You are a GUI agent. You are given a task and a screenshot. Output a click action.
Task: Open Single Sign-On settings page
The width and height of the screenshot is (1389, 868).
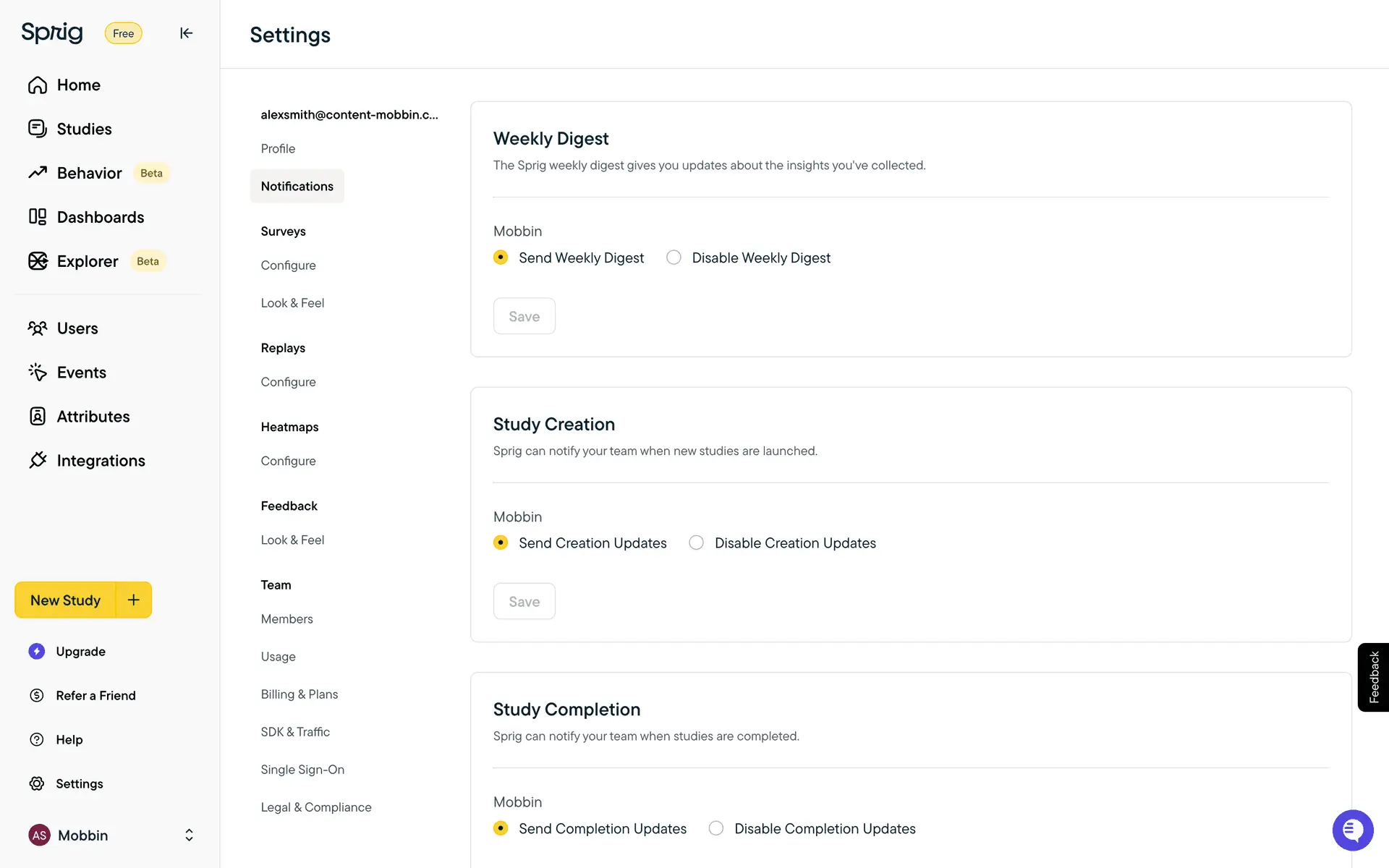pos(302,770)
